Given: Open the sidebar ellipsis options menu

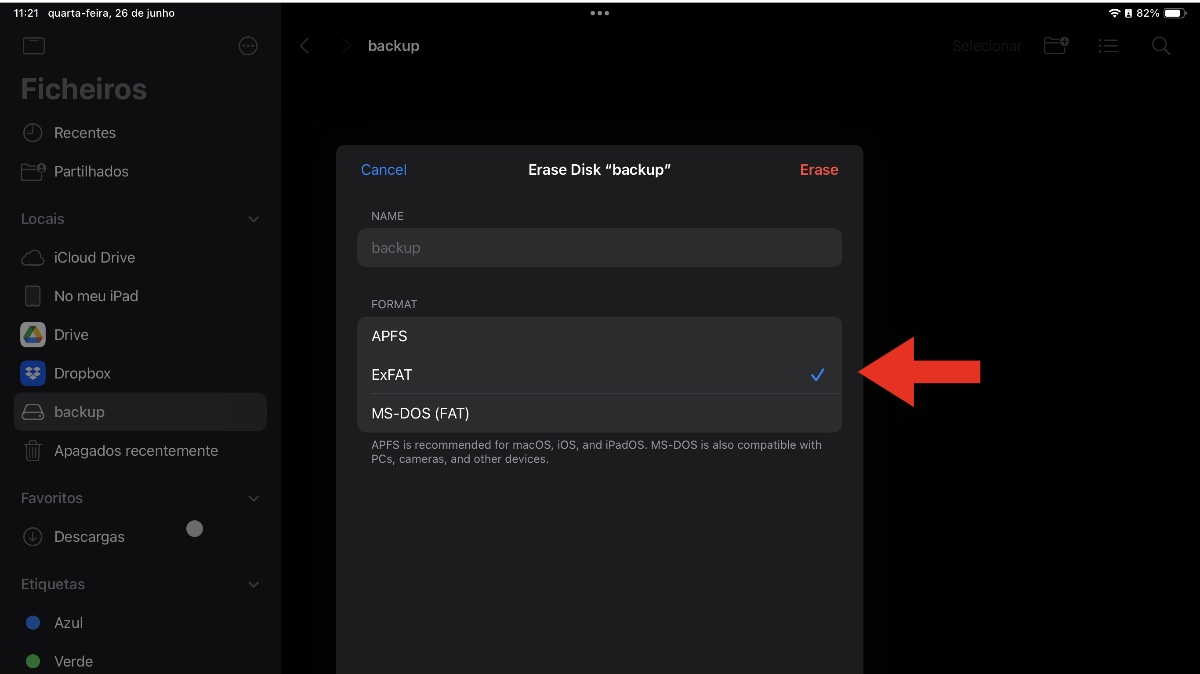Looking at the screenshot, I should [248, 46].
